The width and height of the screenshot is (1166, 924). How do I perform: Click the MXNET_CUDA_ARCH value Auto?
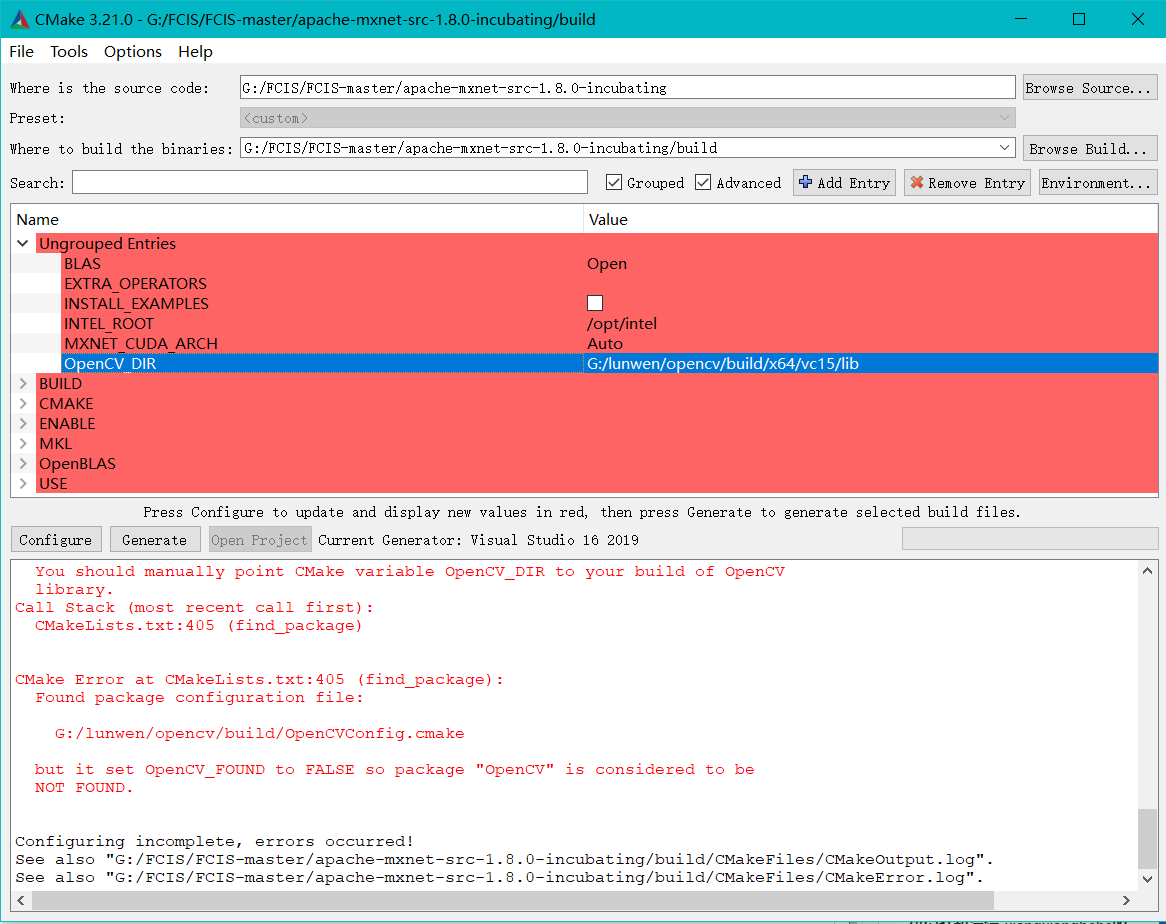[605, 343]
